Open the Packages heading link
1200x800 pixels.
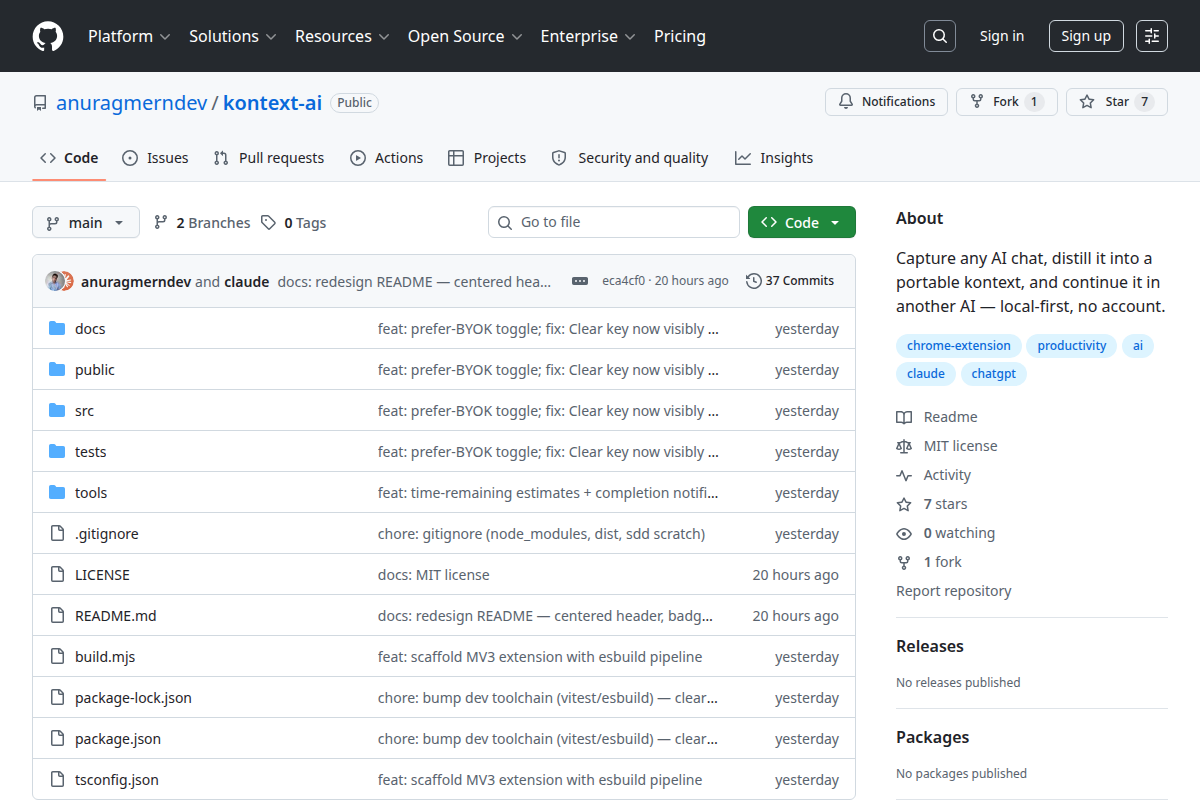click(933, 737)
